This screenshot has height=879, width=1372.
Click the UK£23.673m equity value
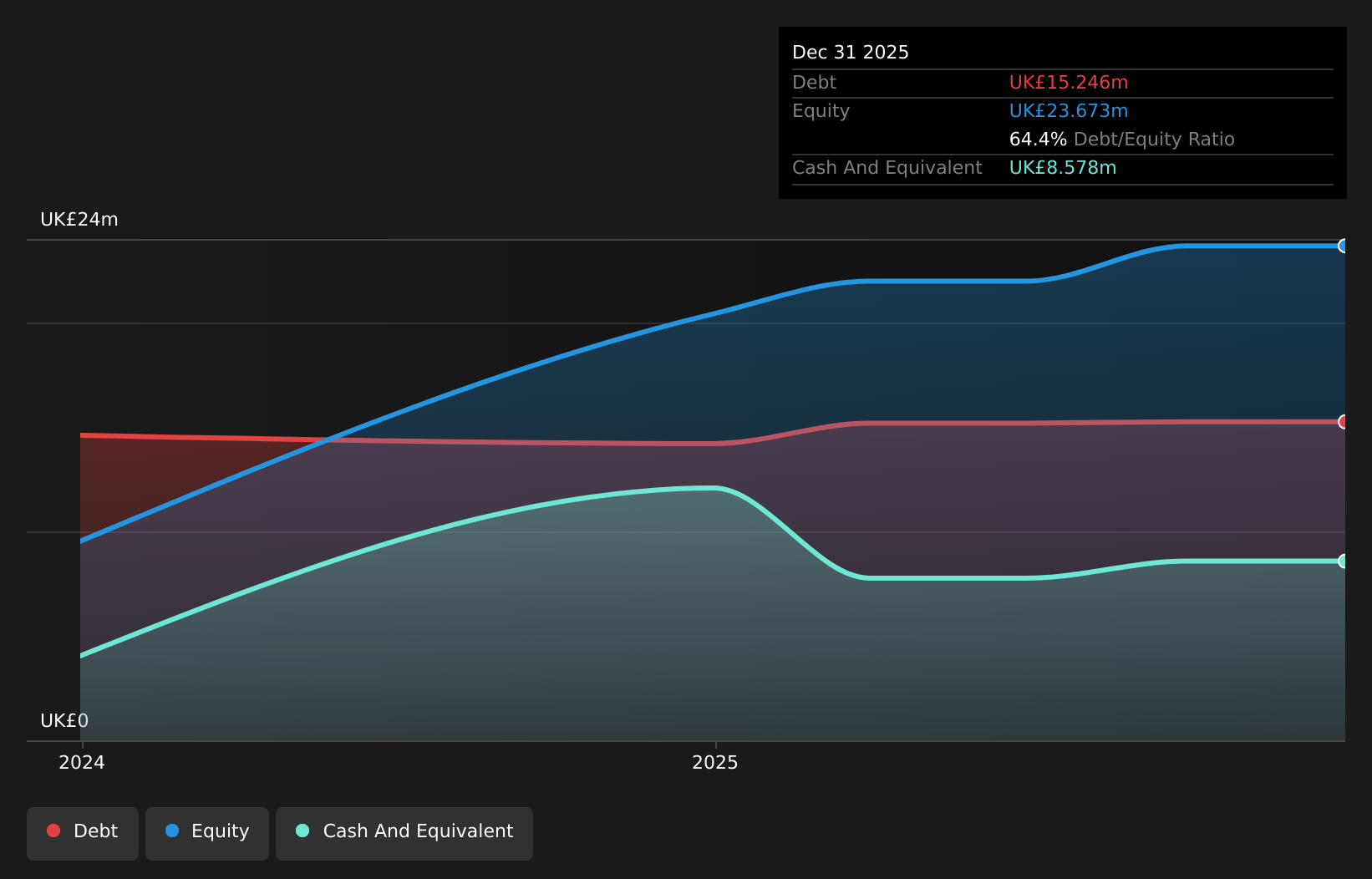[x=1069, y=111]
